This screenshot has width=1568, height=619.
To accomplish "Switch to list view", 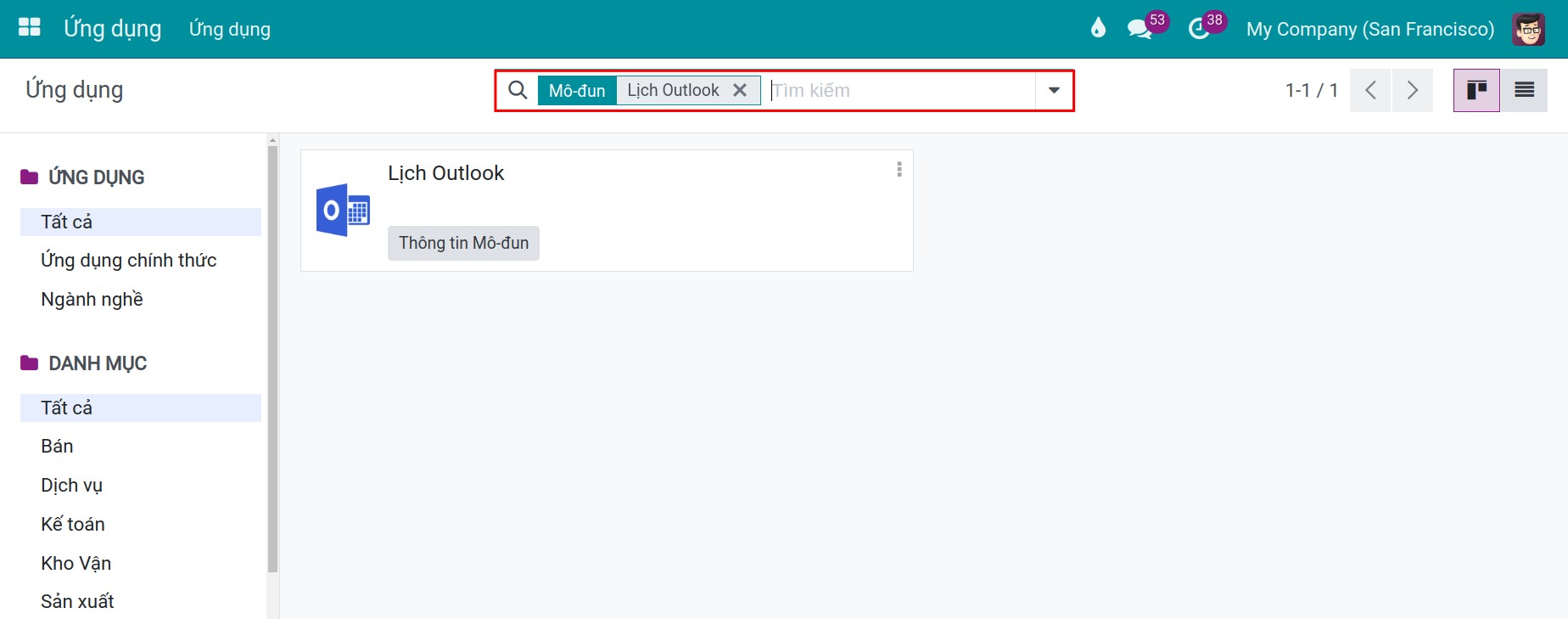I will 1524,90.
